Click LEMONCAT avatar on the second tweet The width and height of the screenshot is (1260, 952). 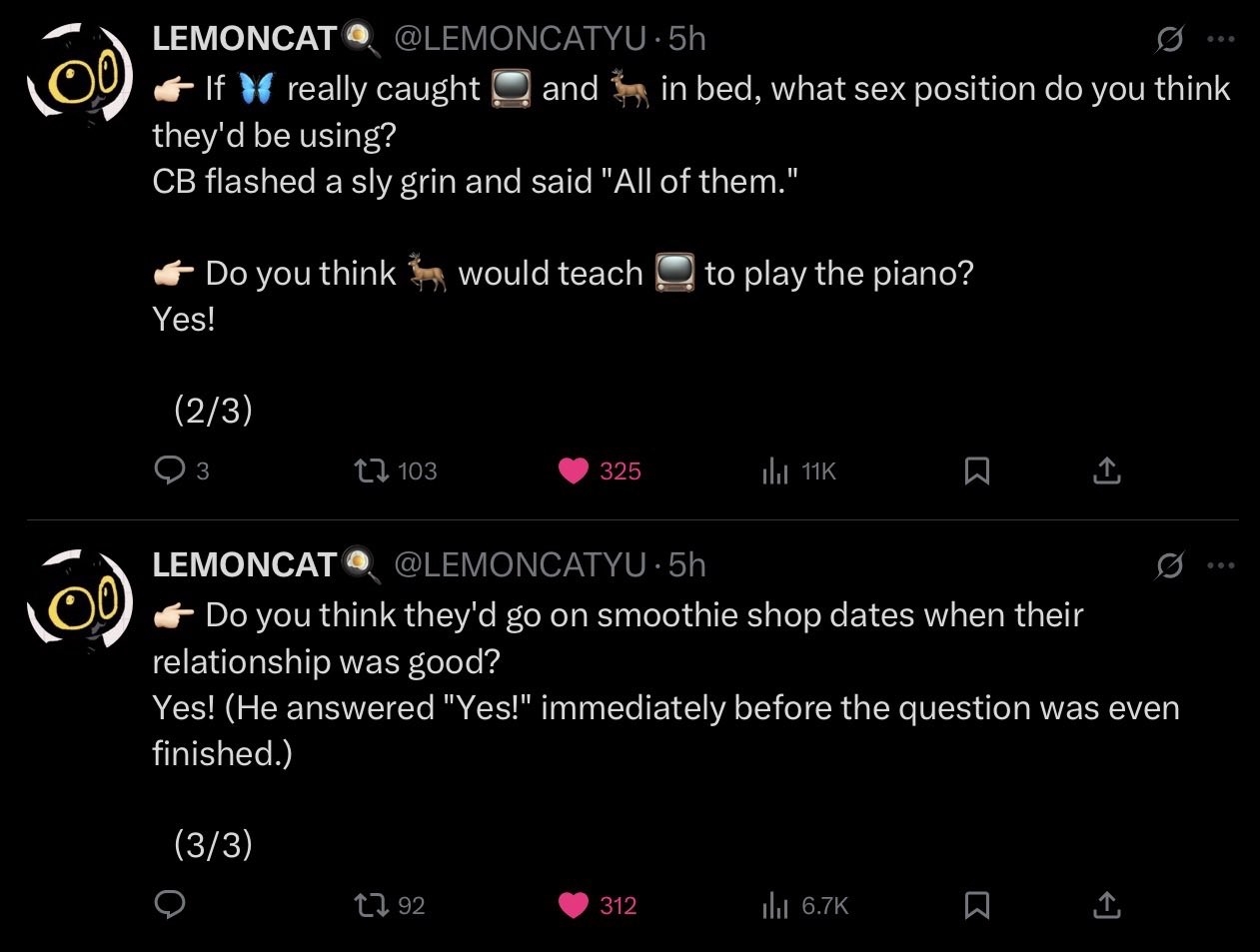tap(80, 600)
